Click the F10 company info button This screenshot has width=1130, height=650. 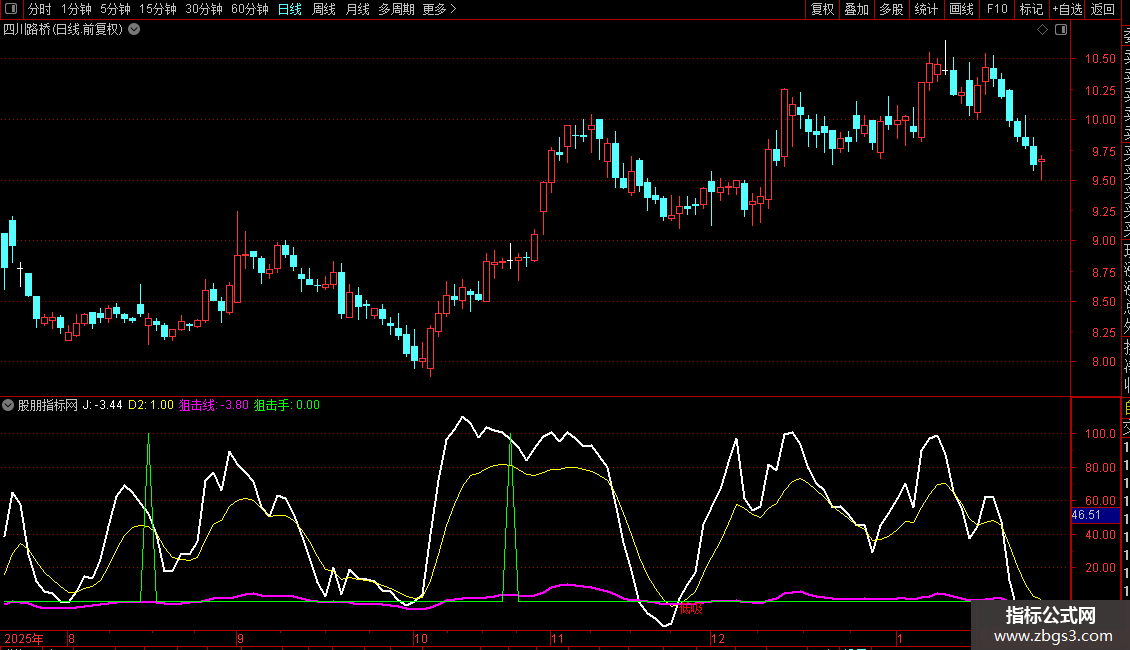tap(997, 9)
